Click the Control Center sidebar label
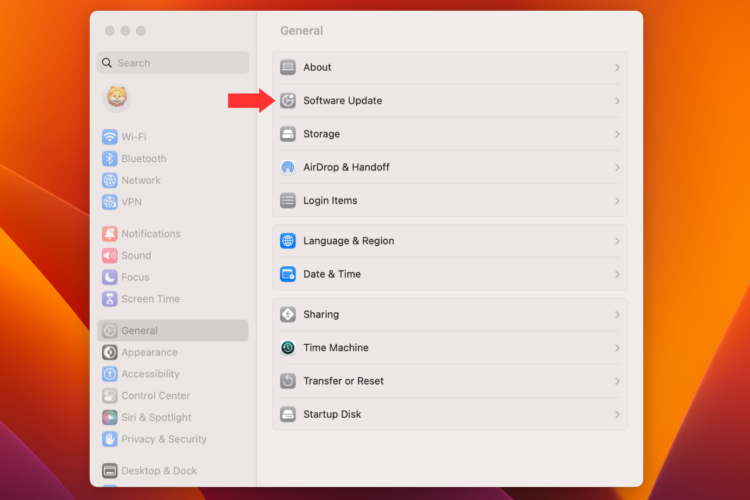750x500 pixels. [x=155, y=396]
